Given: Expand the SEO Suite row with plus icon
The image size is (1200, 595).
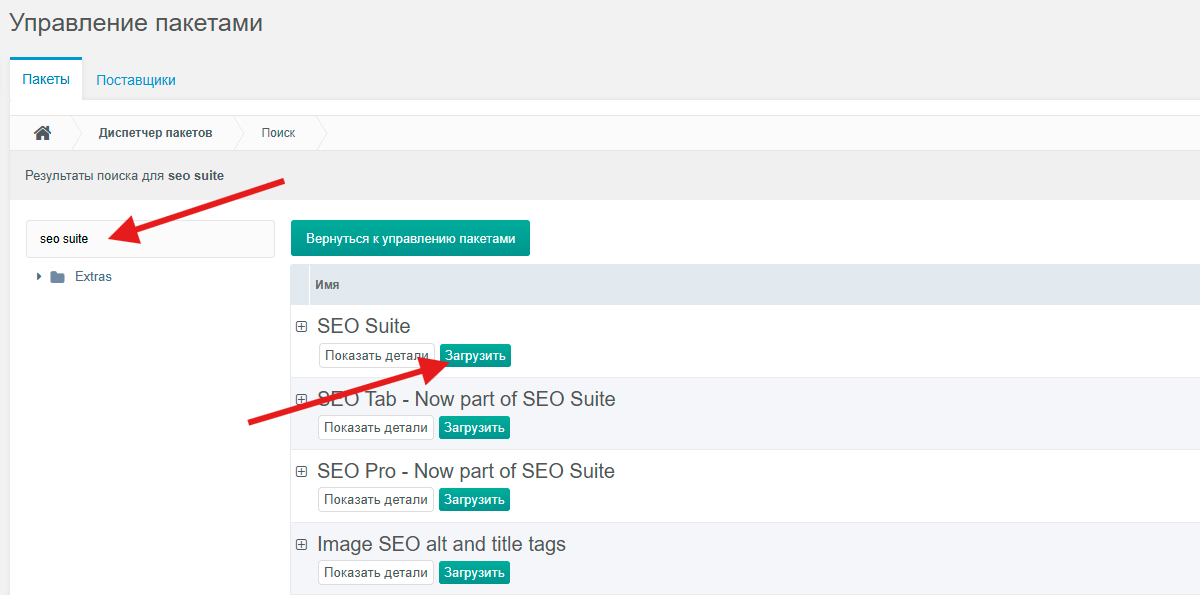Looking at the screenshot, I should [301, 326].
